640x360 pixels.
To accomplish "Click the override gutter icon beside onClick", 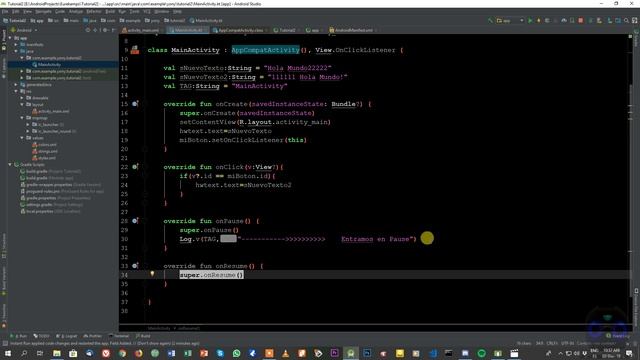I will point(135,167).
